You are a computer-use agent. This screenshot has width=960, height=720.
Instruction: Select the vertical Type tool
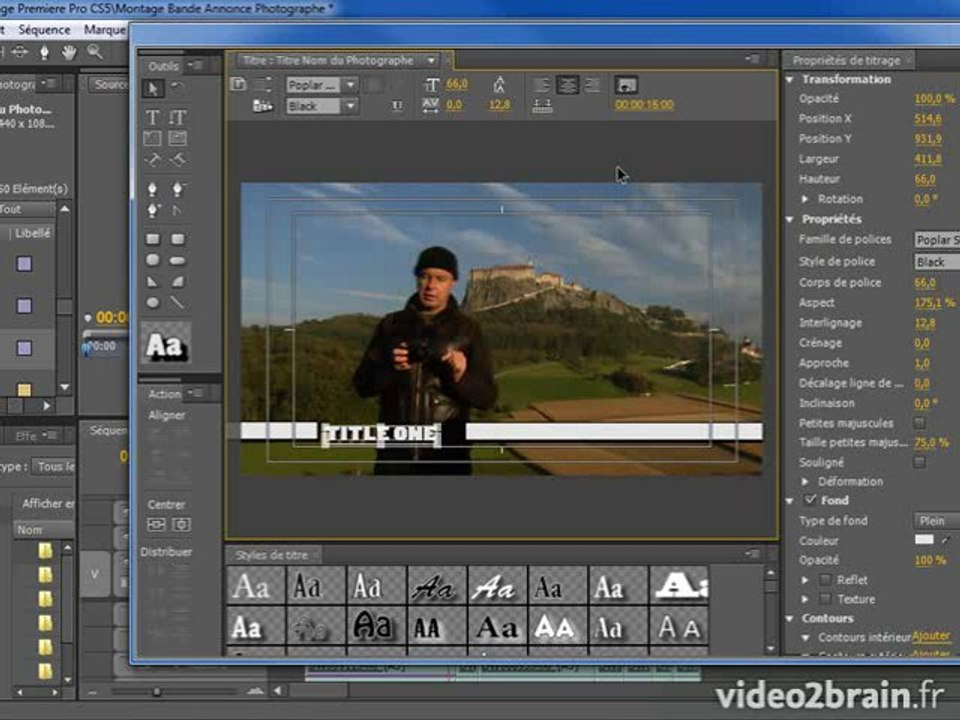[x=178, y=117]
